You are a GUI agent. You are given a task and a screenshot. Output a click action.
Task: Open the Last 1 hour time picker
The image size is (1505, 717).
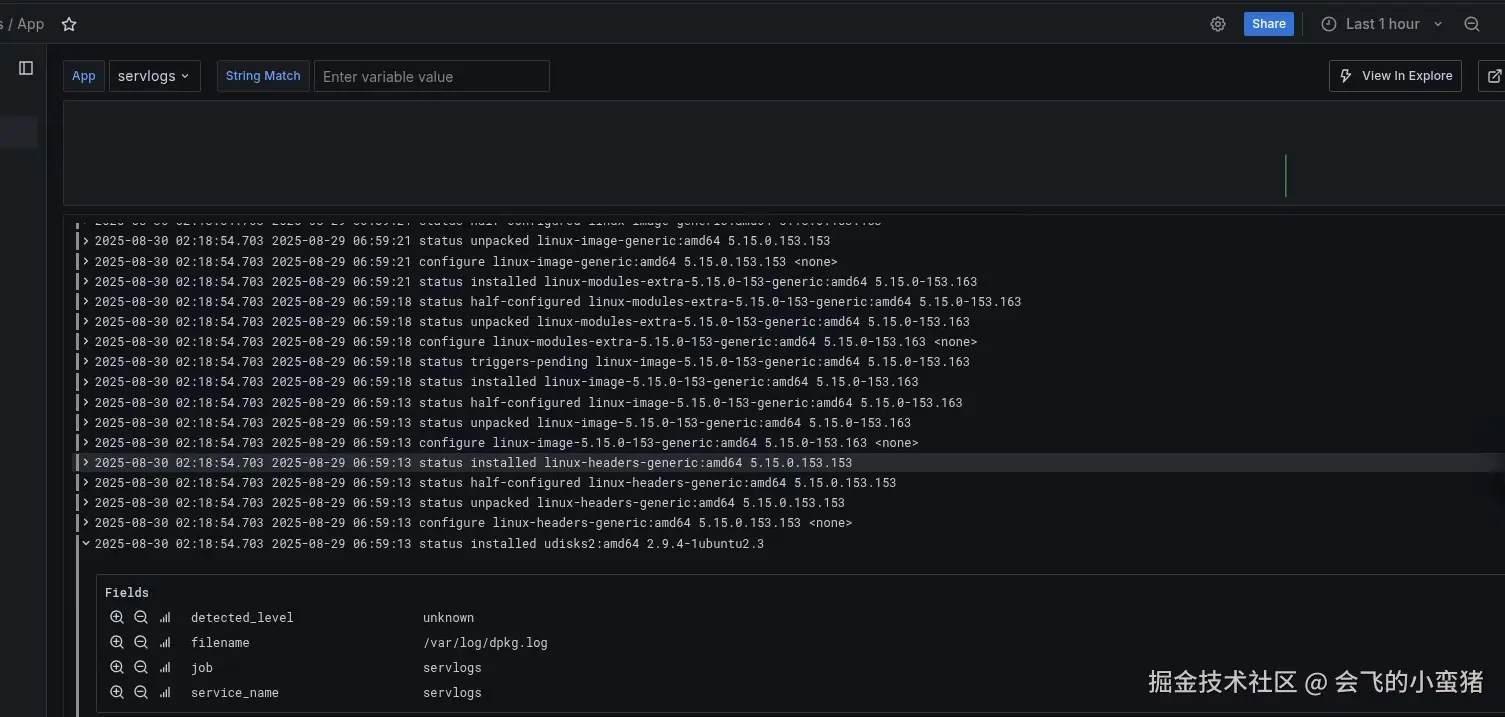coord(1382,24)
